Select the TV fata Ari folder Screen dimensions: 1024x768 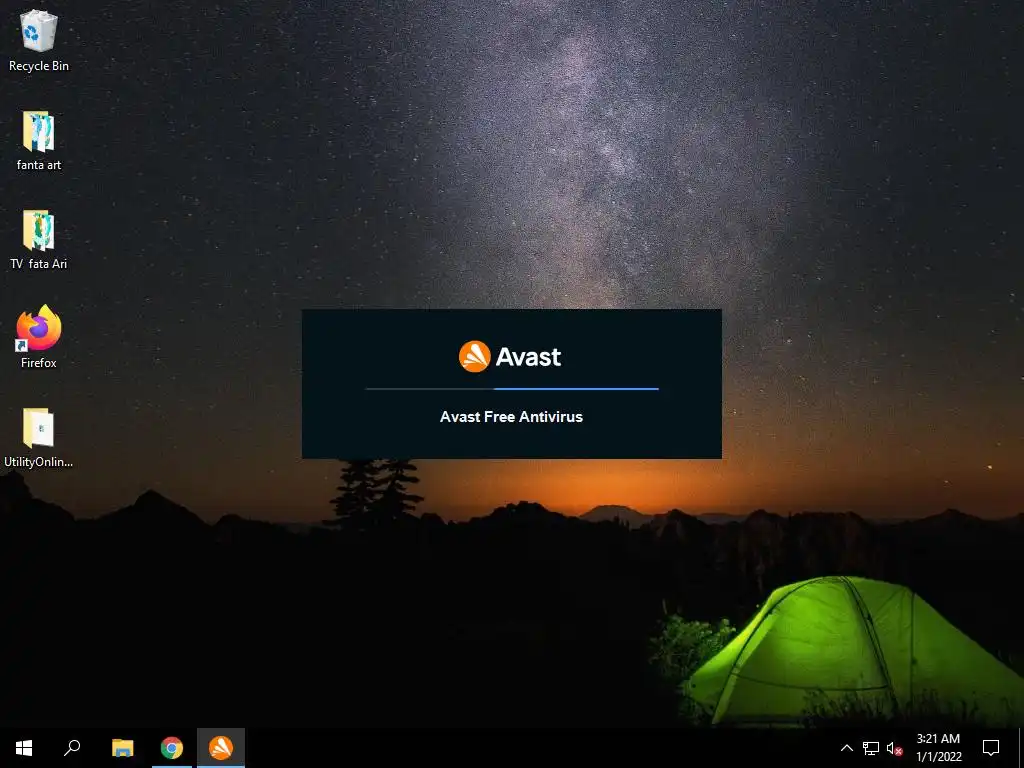[x=39, y=230]
